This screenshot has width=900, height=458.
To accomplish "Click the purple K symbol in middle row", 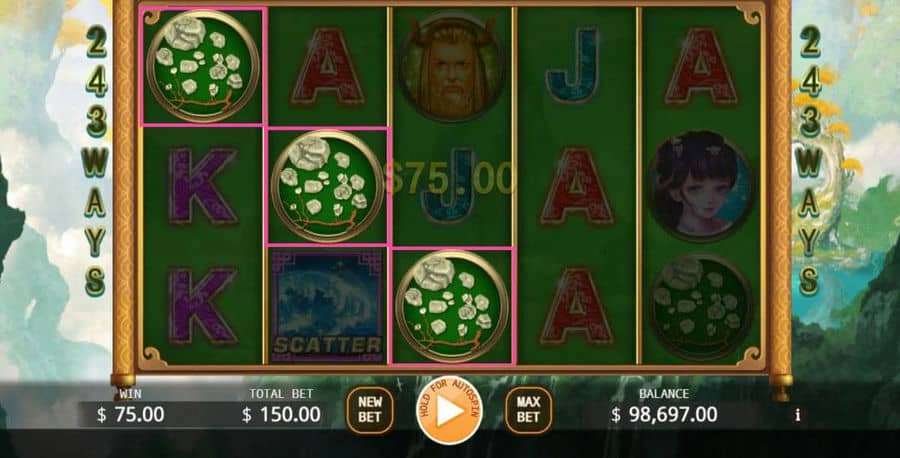I will 202,186.
